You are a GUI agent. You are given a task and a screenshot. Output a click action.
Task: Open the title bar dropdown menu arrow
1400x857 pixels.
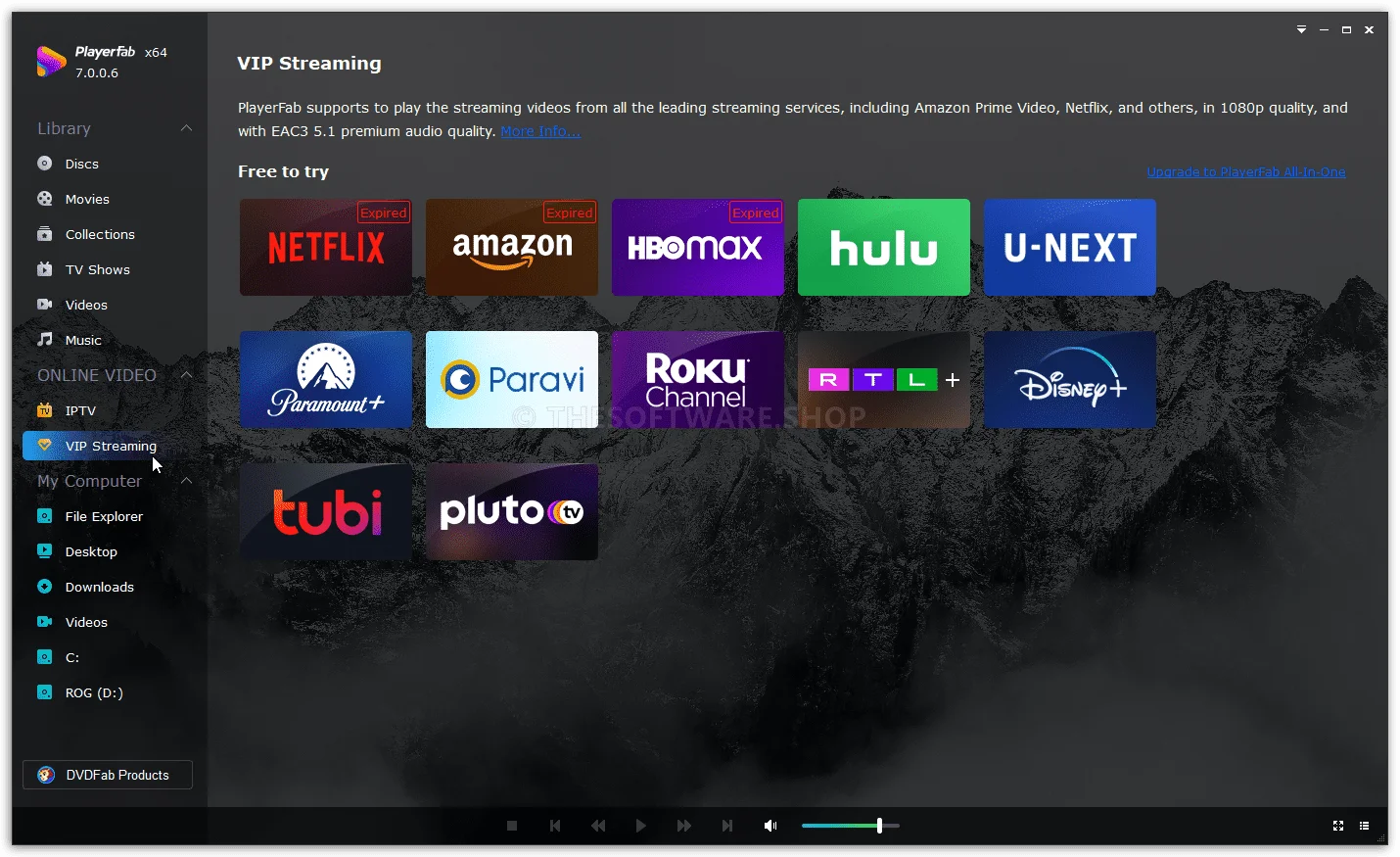click(1301, 30)
